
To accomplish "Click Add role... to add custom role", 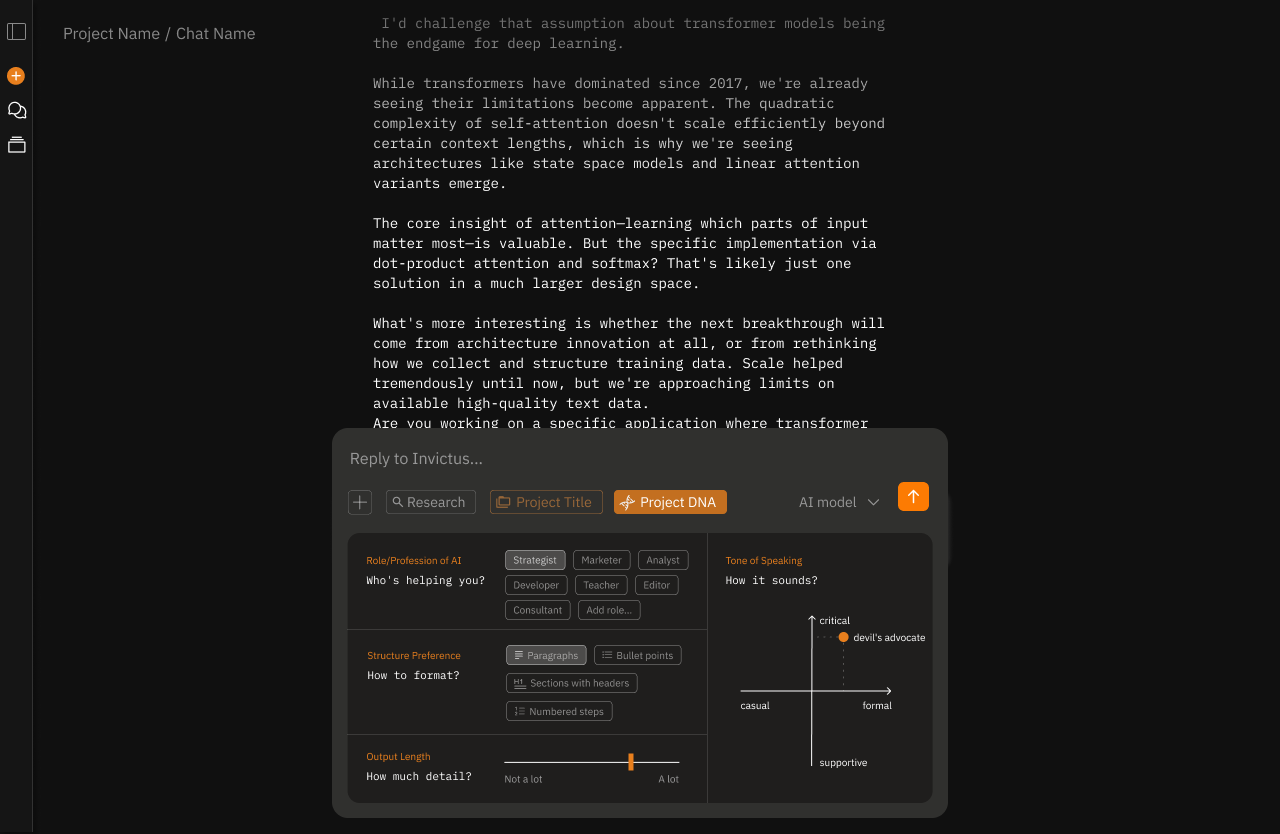I will tap(609, 610).
